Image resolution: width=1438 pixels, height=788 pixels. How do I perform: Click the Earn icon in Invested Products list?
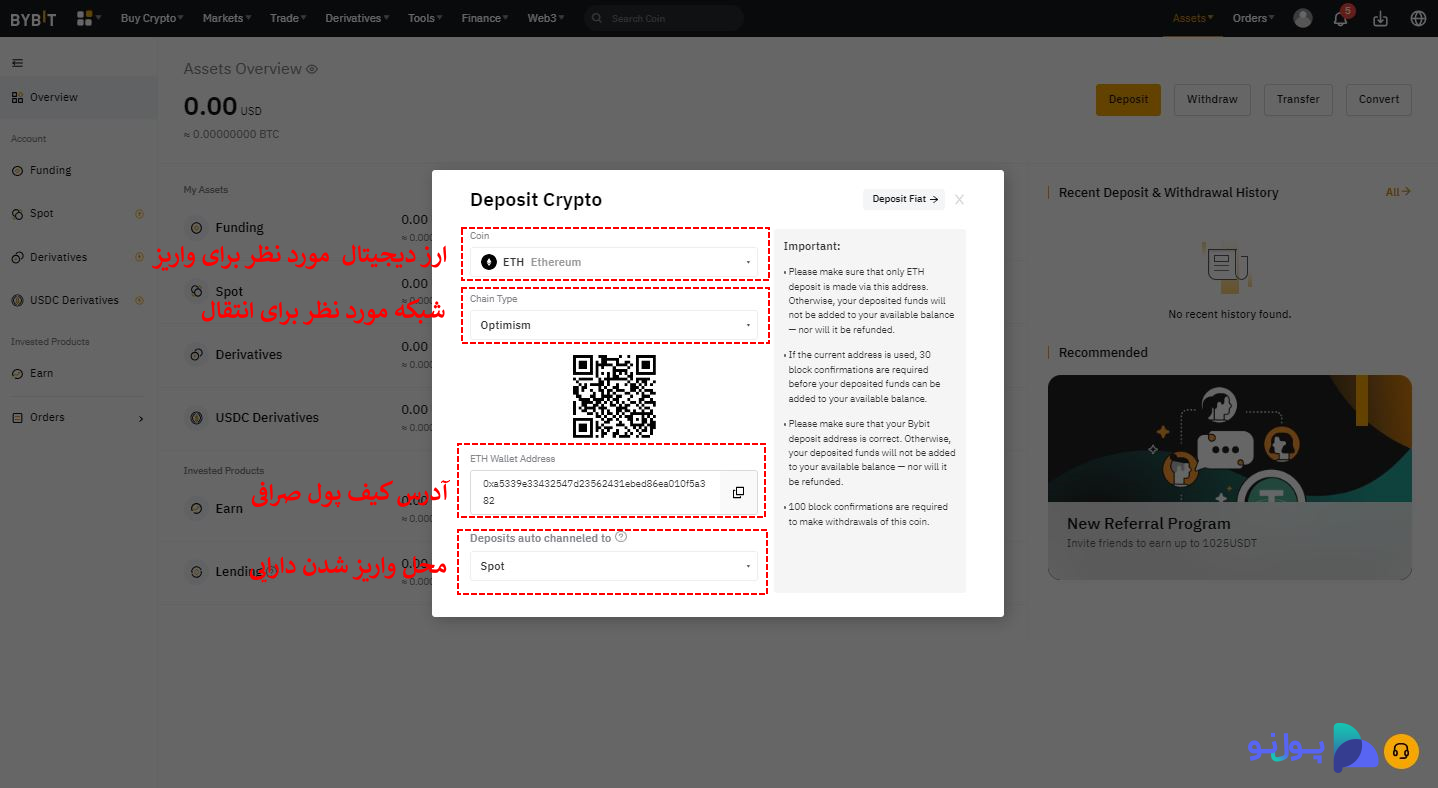click(x=197, y=509)
